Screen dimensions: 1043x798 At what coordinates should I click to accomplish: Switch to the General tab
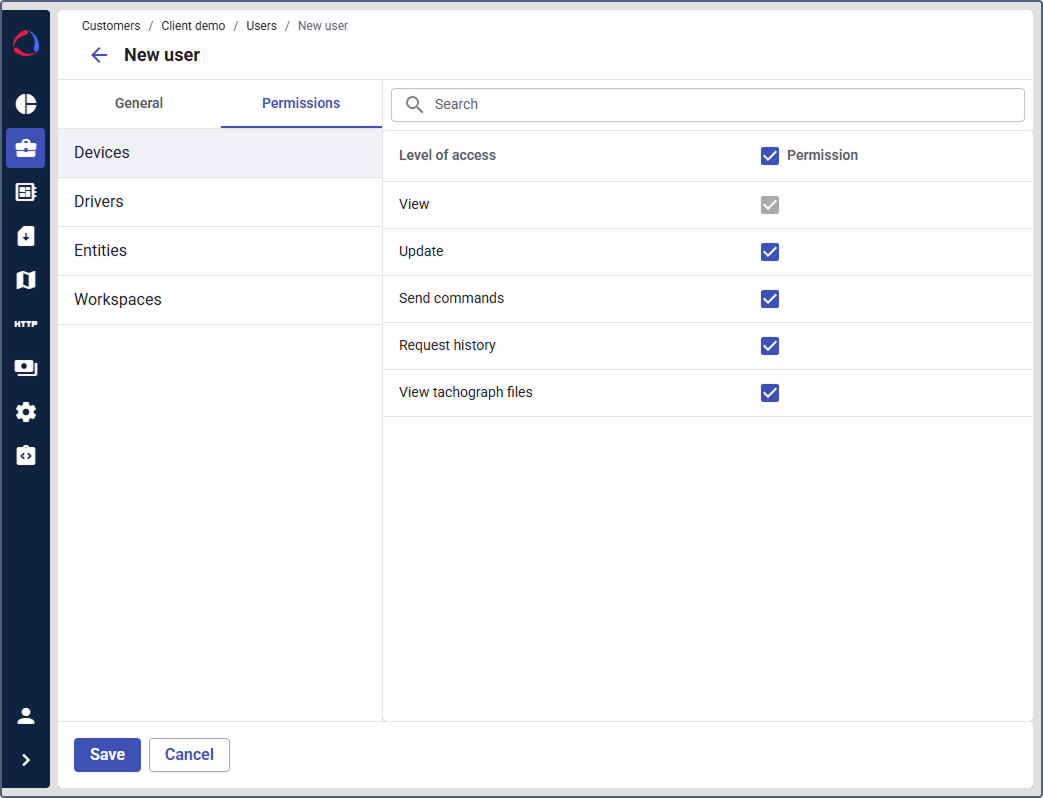(138, 103)
